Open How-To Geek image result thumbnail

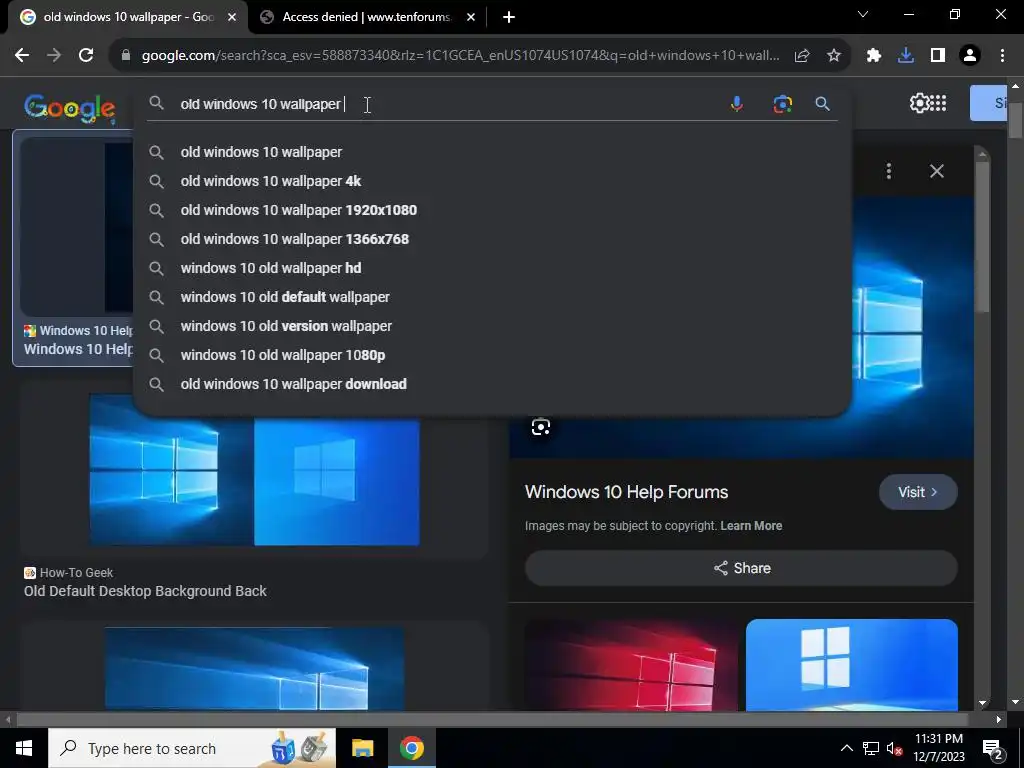click(x=254, y=470)
